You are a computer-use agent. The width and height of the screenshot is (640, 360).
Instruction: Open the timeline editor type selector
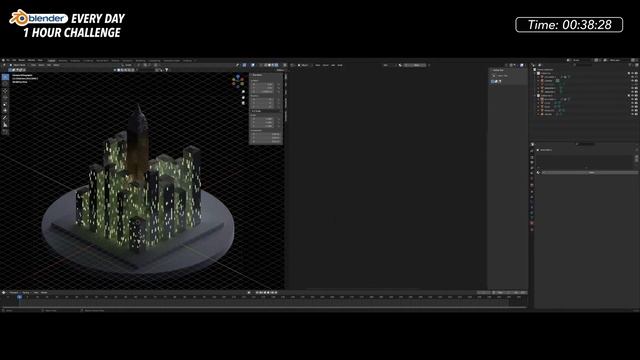coord(4,292)
